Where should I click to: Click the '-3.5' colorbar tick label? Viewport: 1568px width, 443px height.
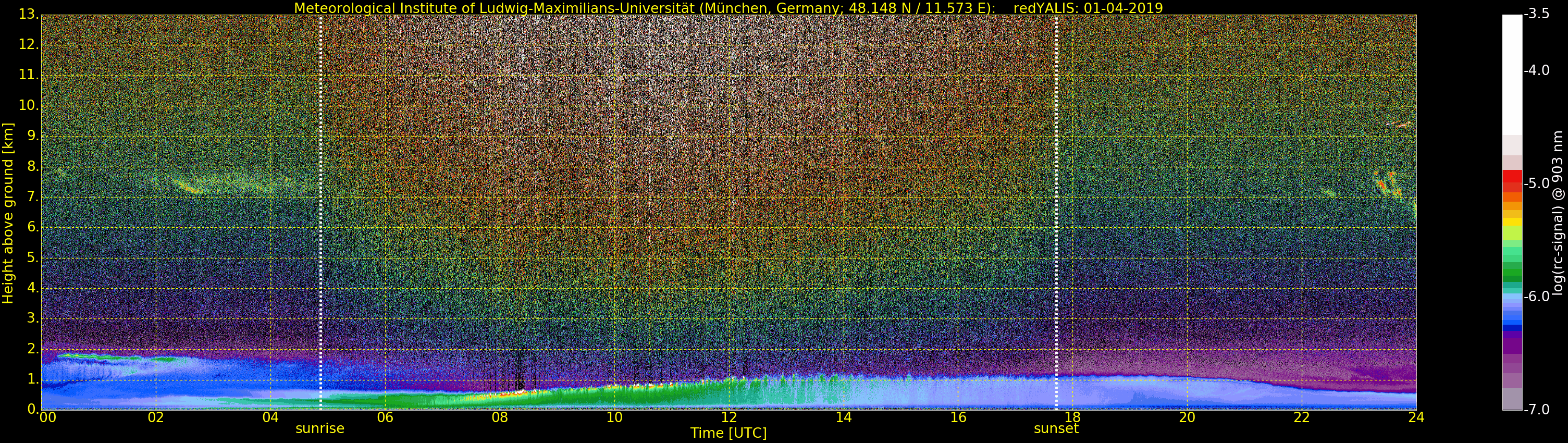[x=1537, y=14]
